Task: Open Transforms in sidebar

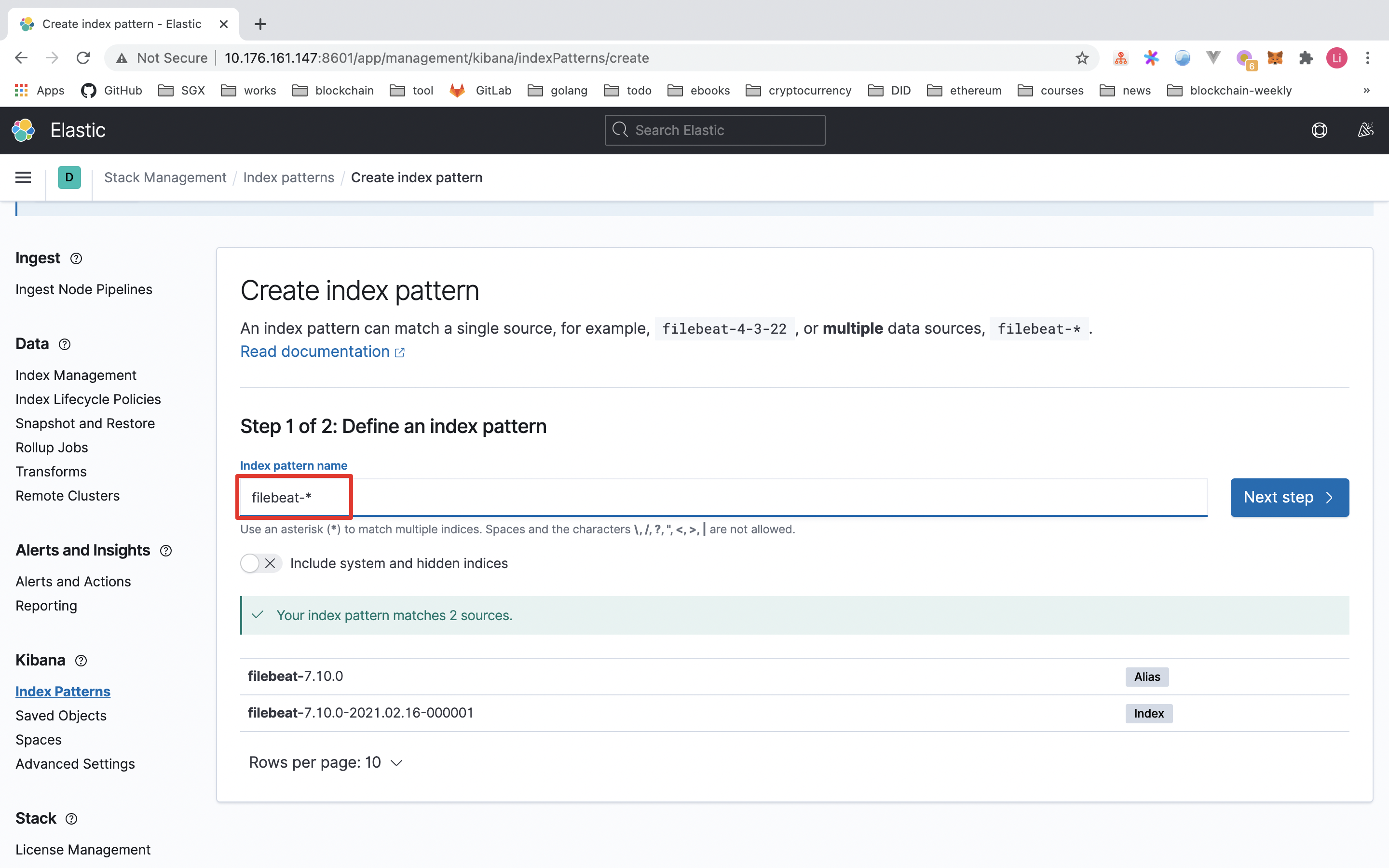Action: (51, 471)
